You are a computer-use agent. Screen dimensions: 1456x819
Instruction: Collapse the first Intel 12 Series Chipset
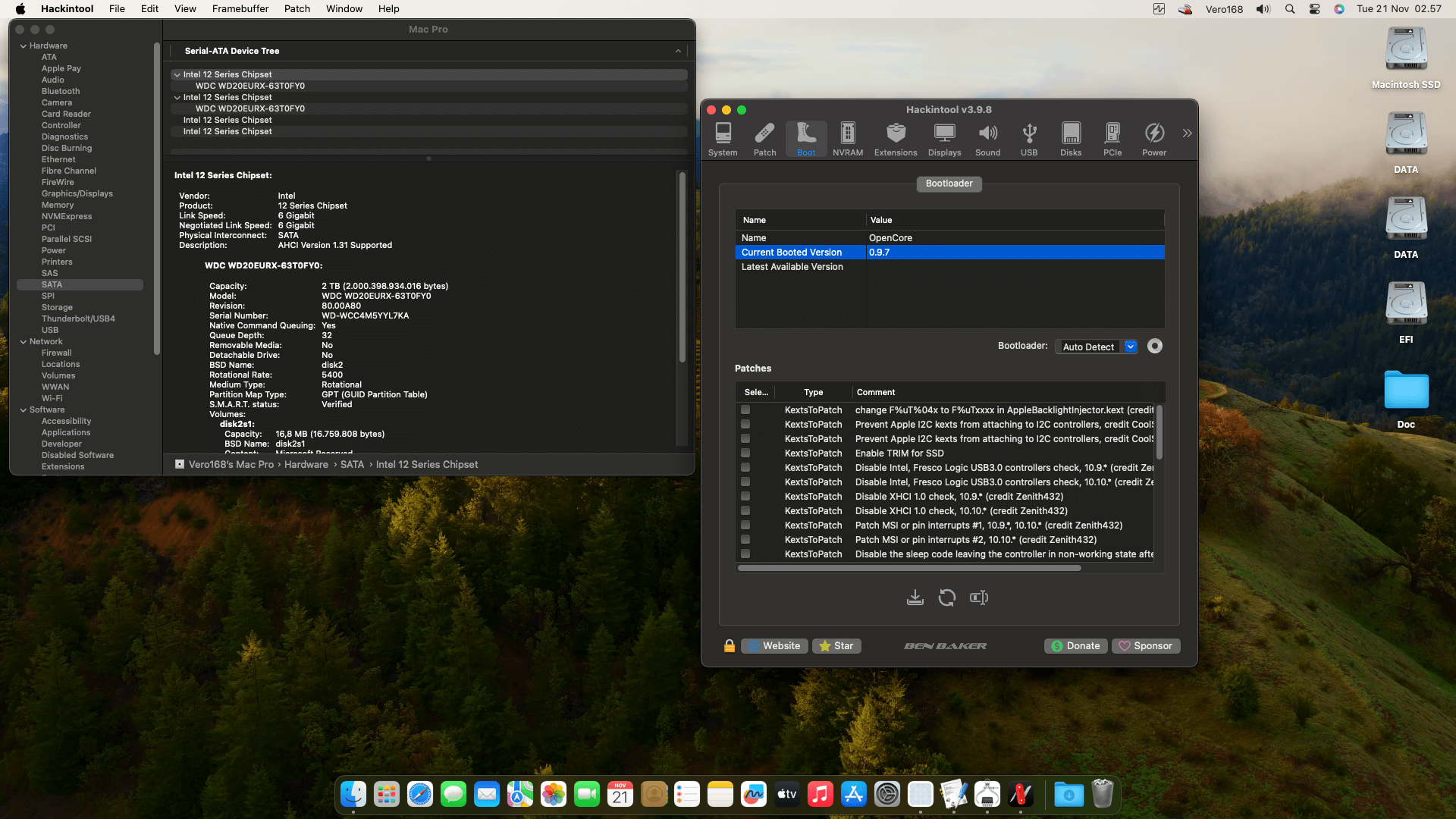pyautogui.click(x=177, y=74)
